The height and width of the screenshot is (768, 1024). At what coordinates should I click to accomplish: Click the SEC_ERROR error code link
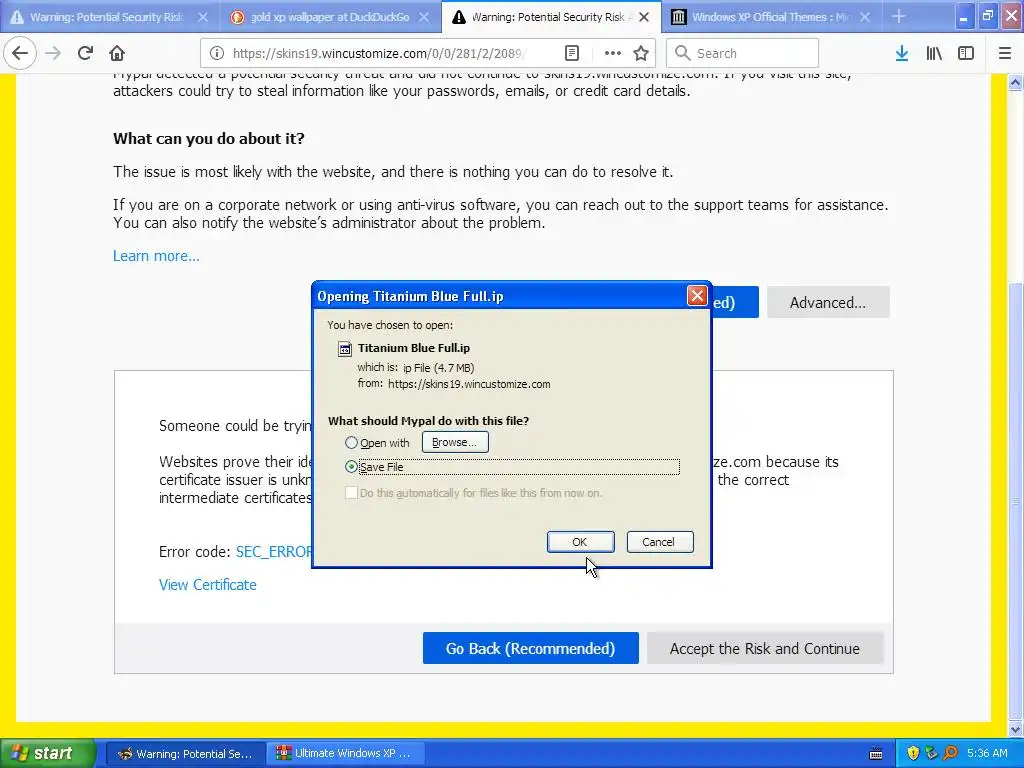tap(274, 552)
